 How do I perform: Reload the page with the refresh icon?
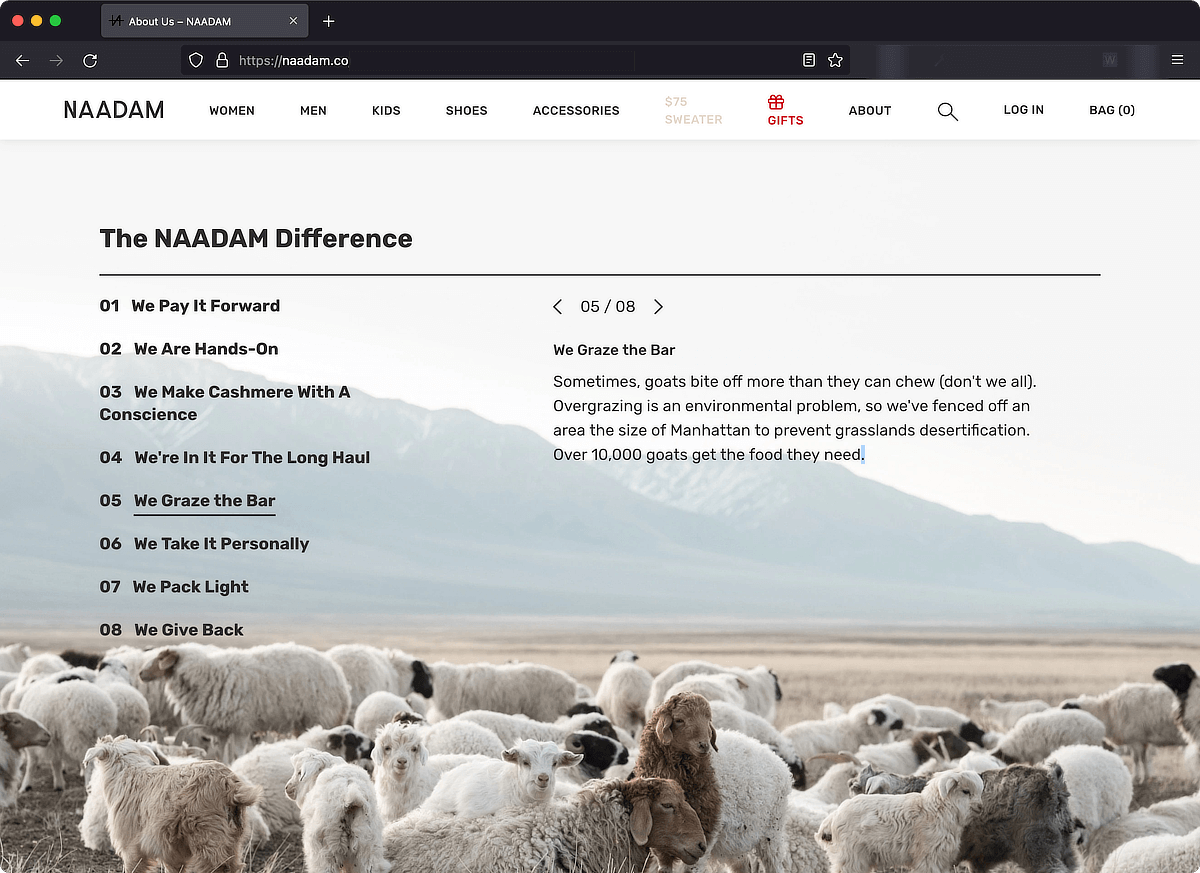pos(90,60)
